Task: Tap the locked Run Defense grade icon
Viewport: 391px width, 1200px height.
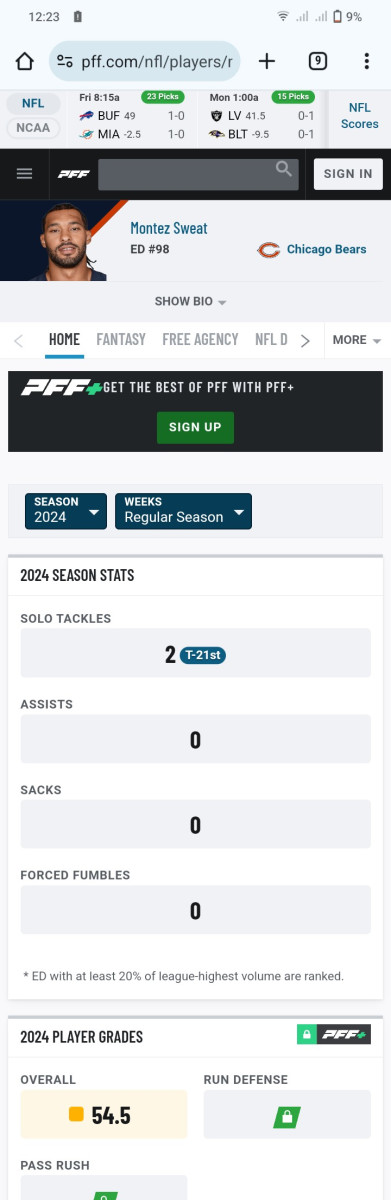Action: [287, 1114]
